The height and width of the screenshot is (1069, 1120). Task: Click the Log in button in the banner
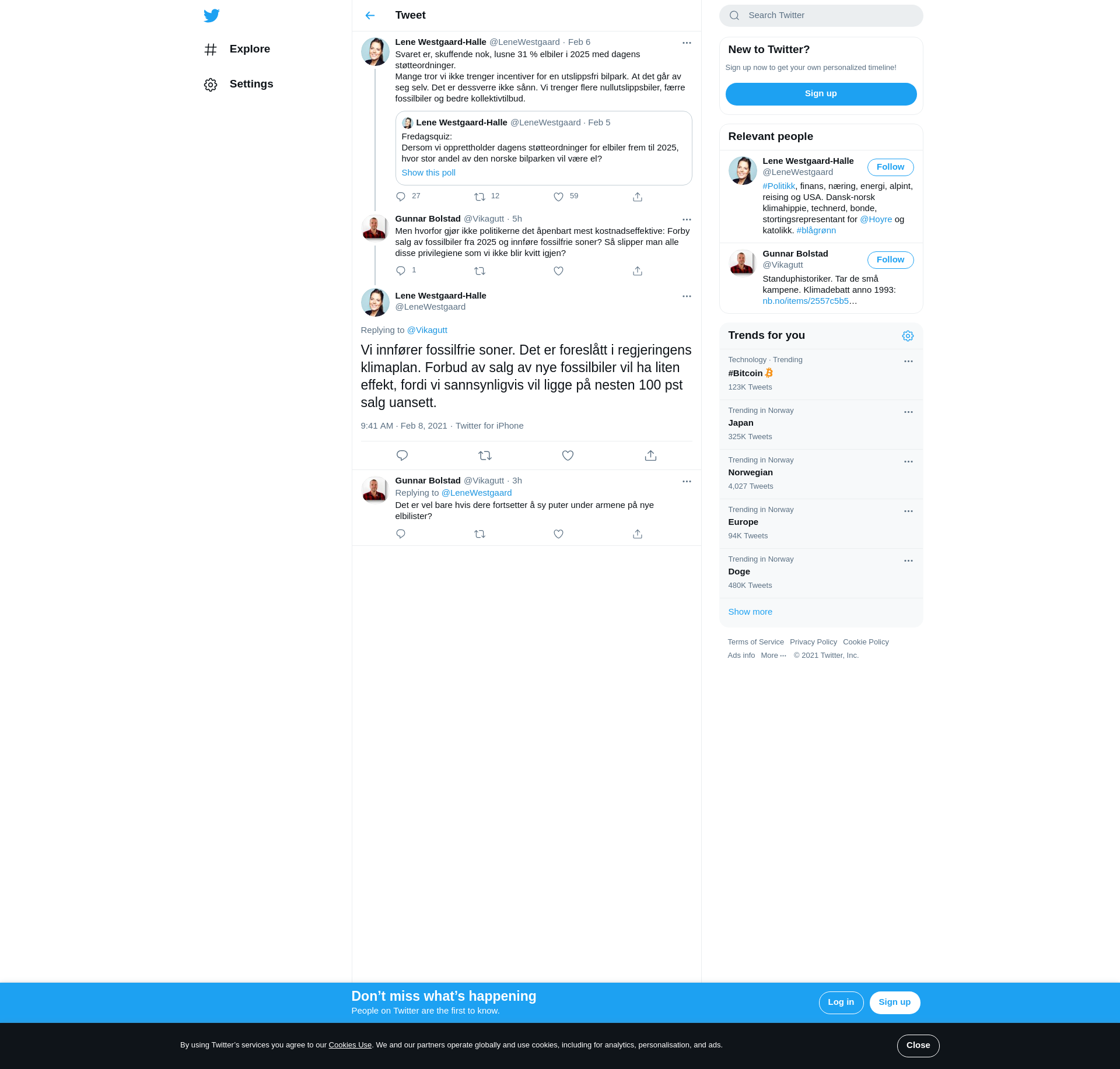pos(841,1003)
